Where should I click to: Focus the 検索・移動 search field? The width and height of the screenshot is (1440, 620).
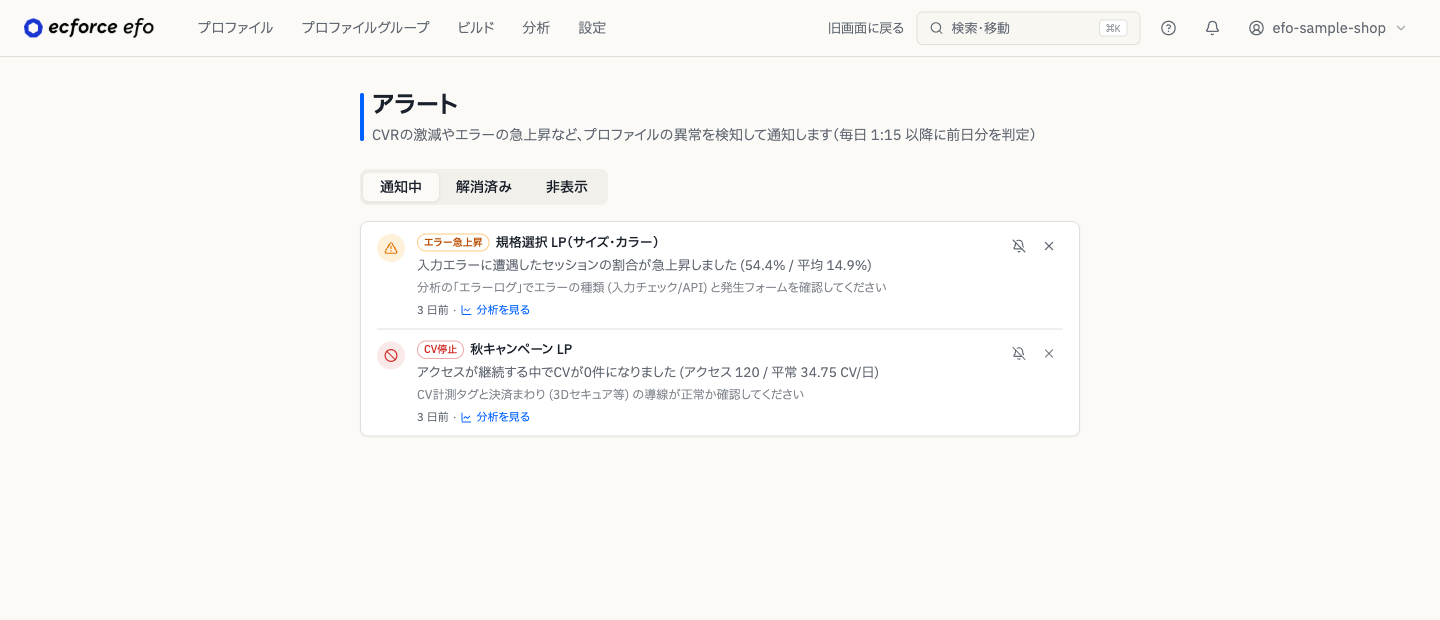click(1028, 28)
